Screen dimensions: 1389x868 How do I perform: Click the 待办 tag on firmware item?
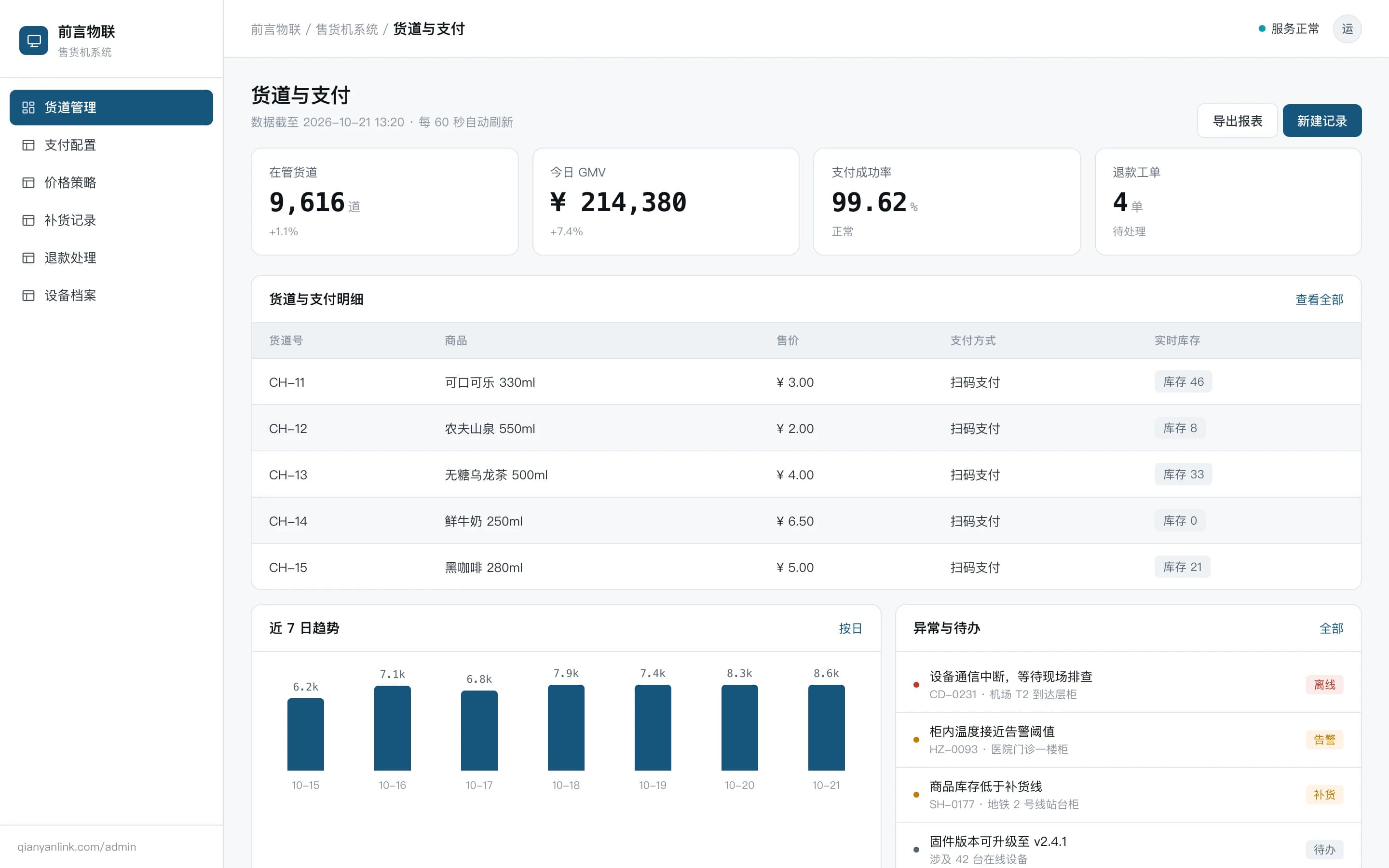tap(1324, 850)
